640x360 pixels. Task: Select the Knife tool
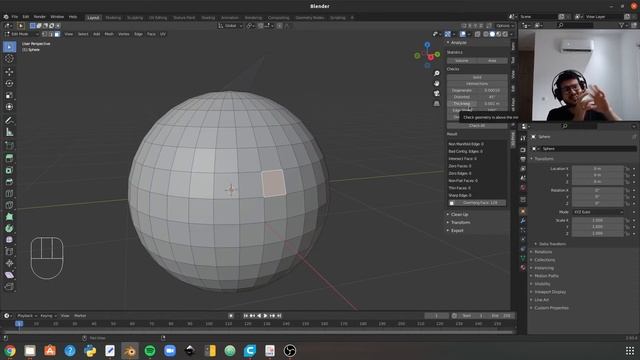click(x=9, y=205)
